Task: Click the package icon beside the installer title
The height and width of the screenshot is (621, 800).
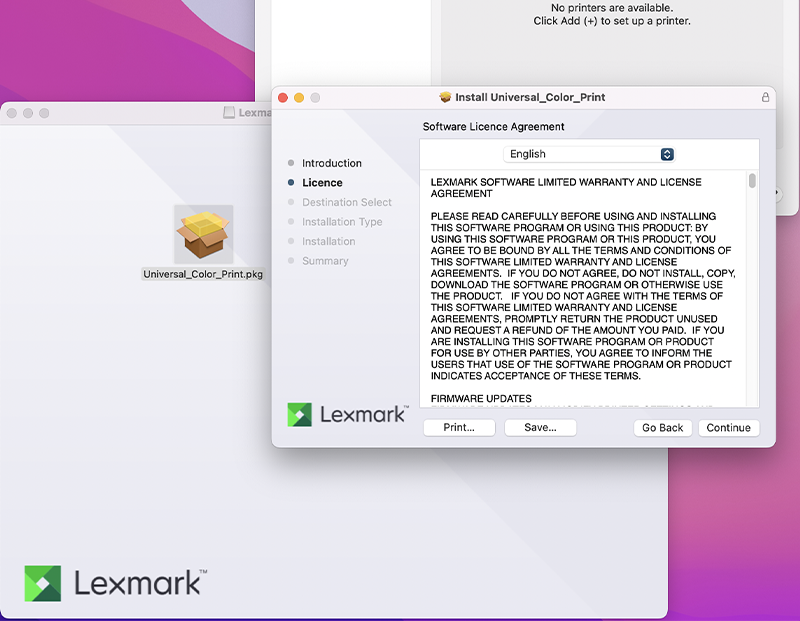Action: (x=445, y=97)
